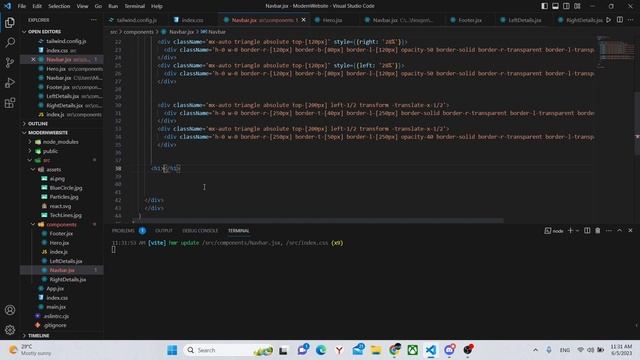This screenshot has width=640, height=360.
Task: Expand the node_modules folder
Action: pyautogui.click(x=60, y=142)
